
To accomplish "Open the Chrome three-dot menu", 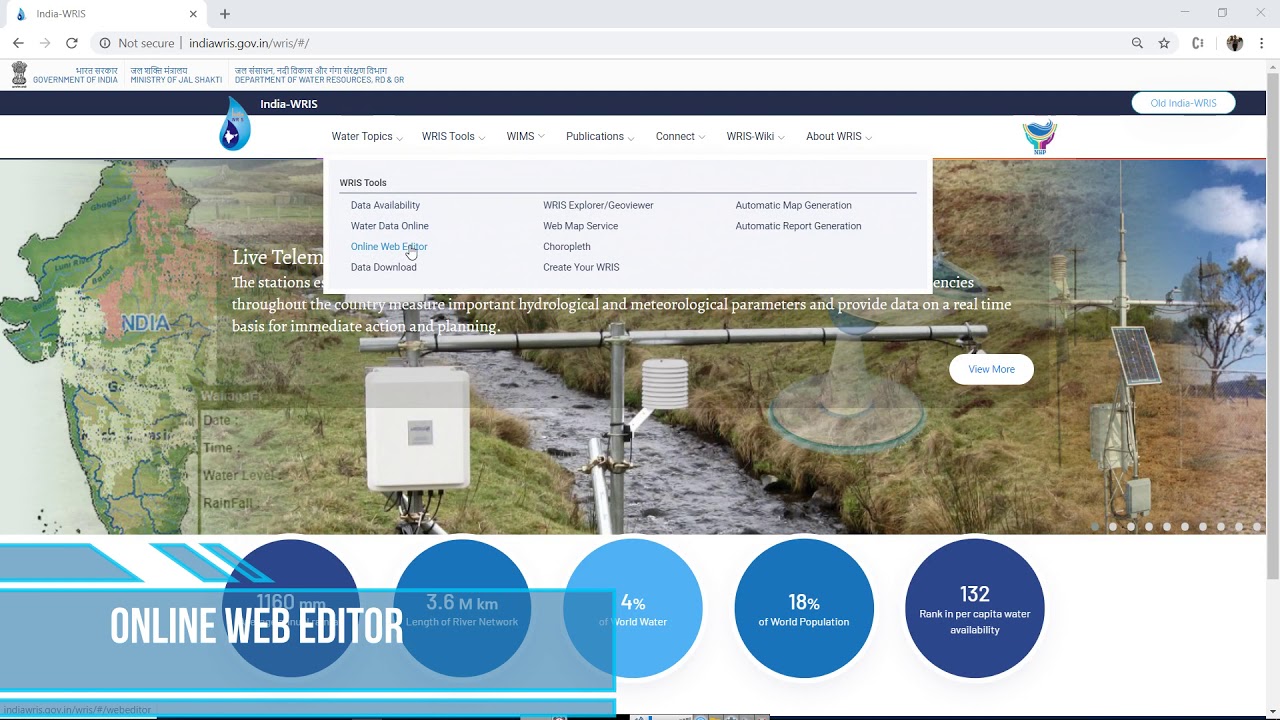I will (1262, 43).
